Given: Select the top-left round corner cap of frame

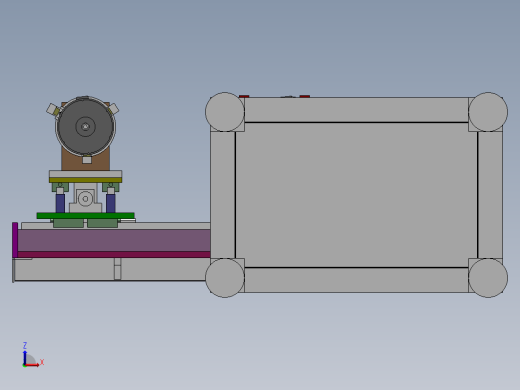Looking at the screenshot, I should [225, 112].
